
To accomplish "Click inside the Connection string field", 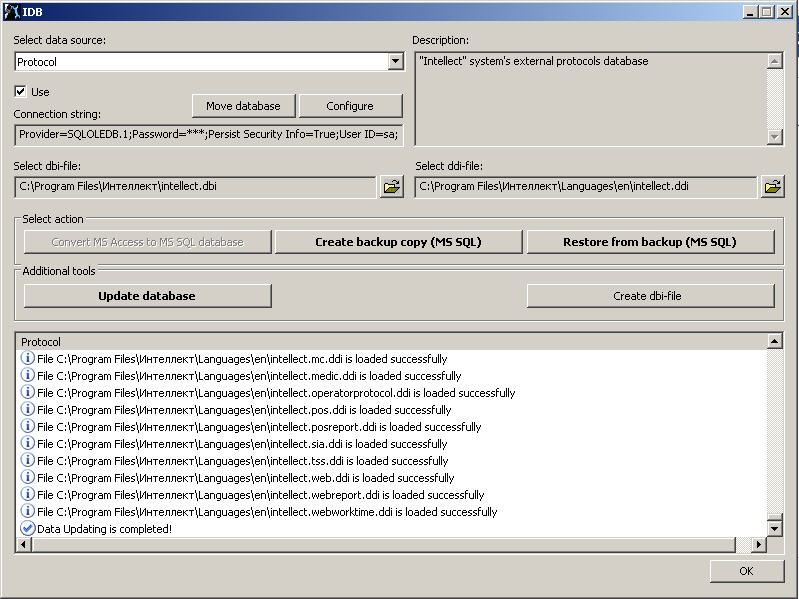I will pyautogui.click(x=208, y=134).
